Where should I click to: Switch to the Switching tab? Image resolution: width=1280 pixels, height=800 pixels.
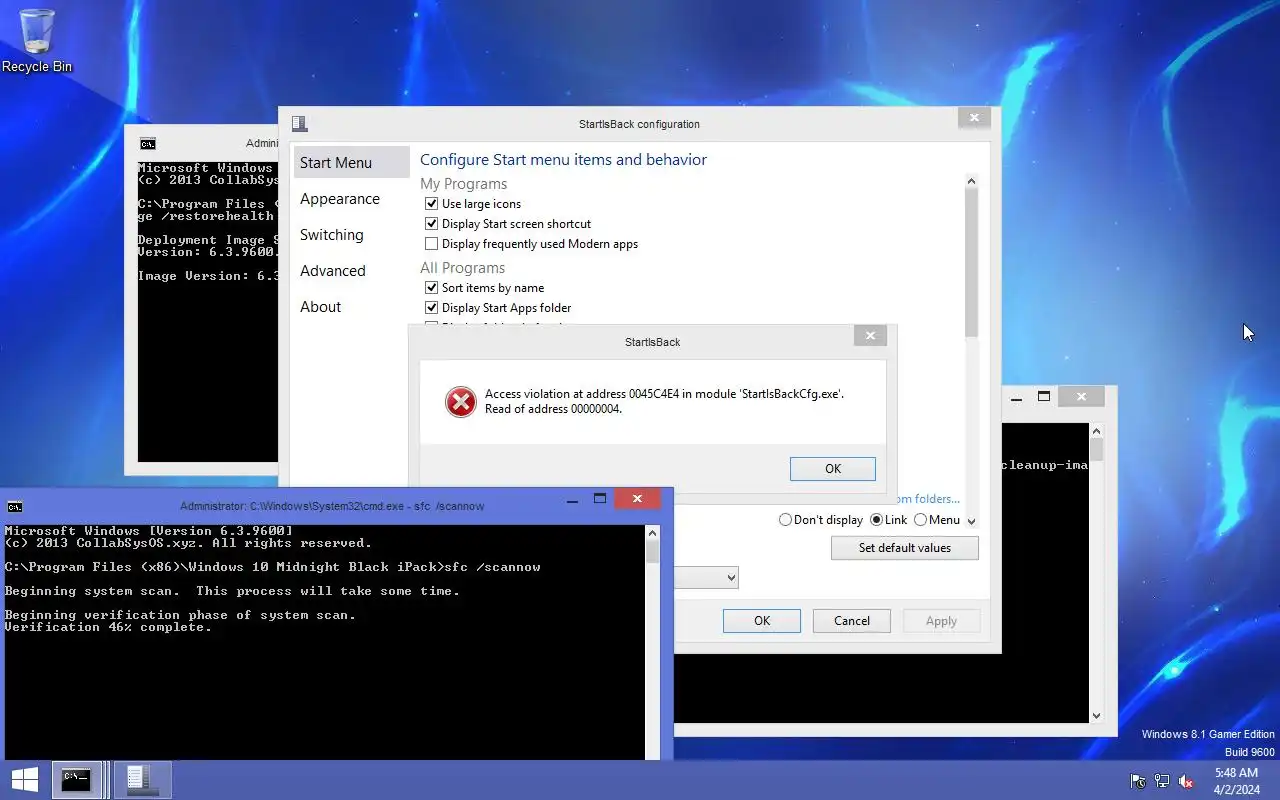[x=351, y=235]
